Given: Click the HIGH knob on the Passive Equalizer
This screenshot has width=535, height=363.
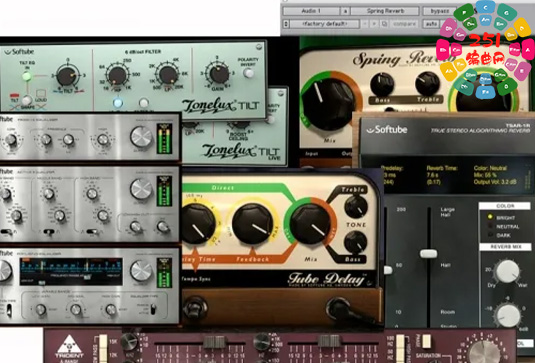Looking at the screenshot, I should coord(103,139).
